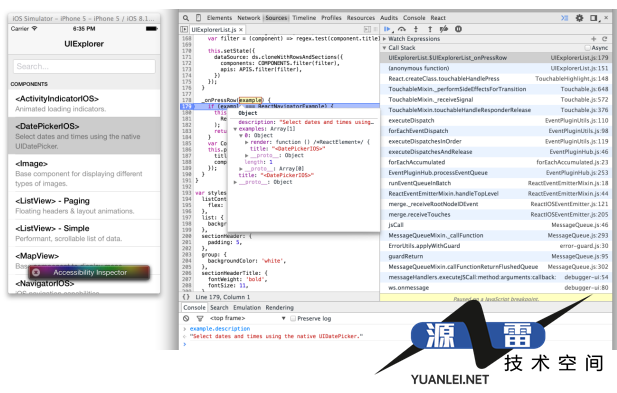Open the top Console panel tab
The image size is (617, 393).
(414, 18)
